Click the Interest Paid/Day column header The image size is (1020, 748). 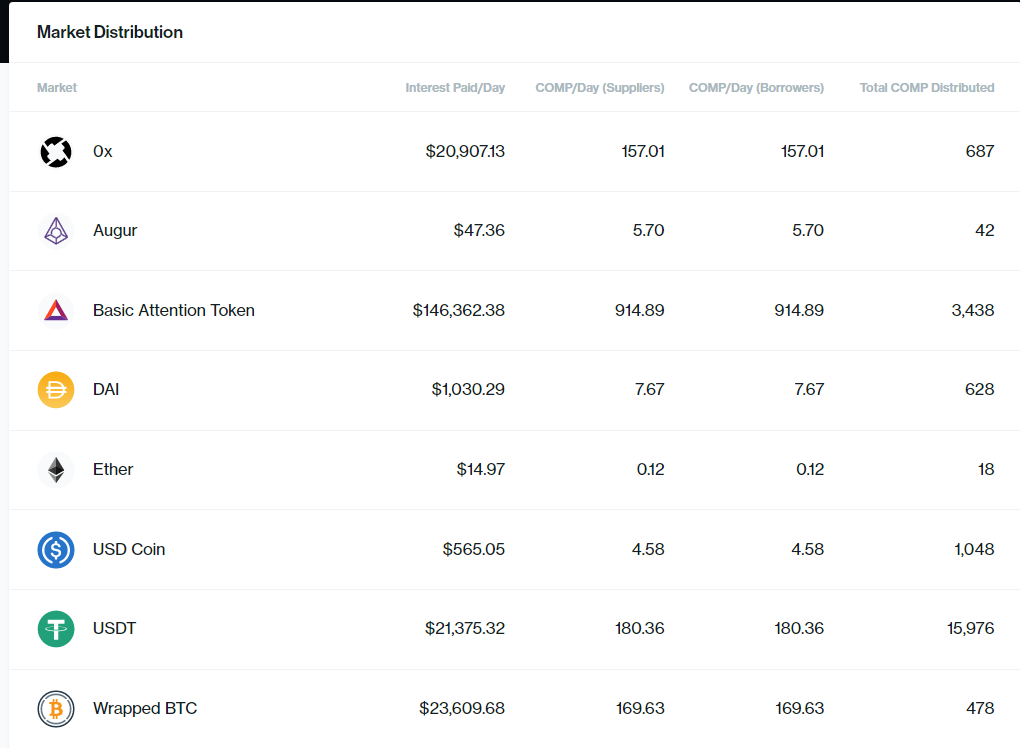click(455, 88)
